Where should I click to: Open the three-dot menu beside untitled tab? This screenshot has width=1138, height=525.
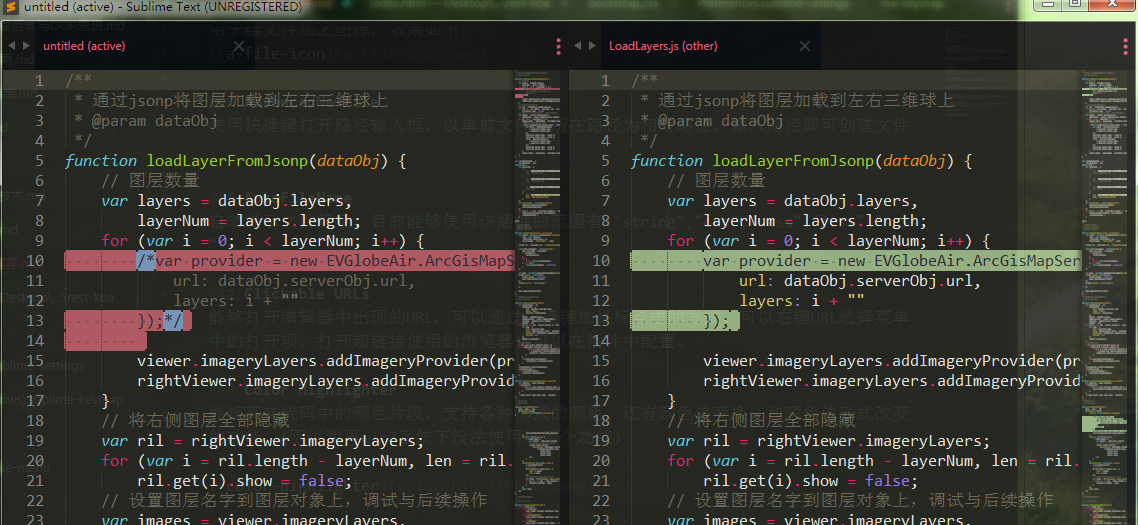(558, 46)
